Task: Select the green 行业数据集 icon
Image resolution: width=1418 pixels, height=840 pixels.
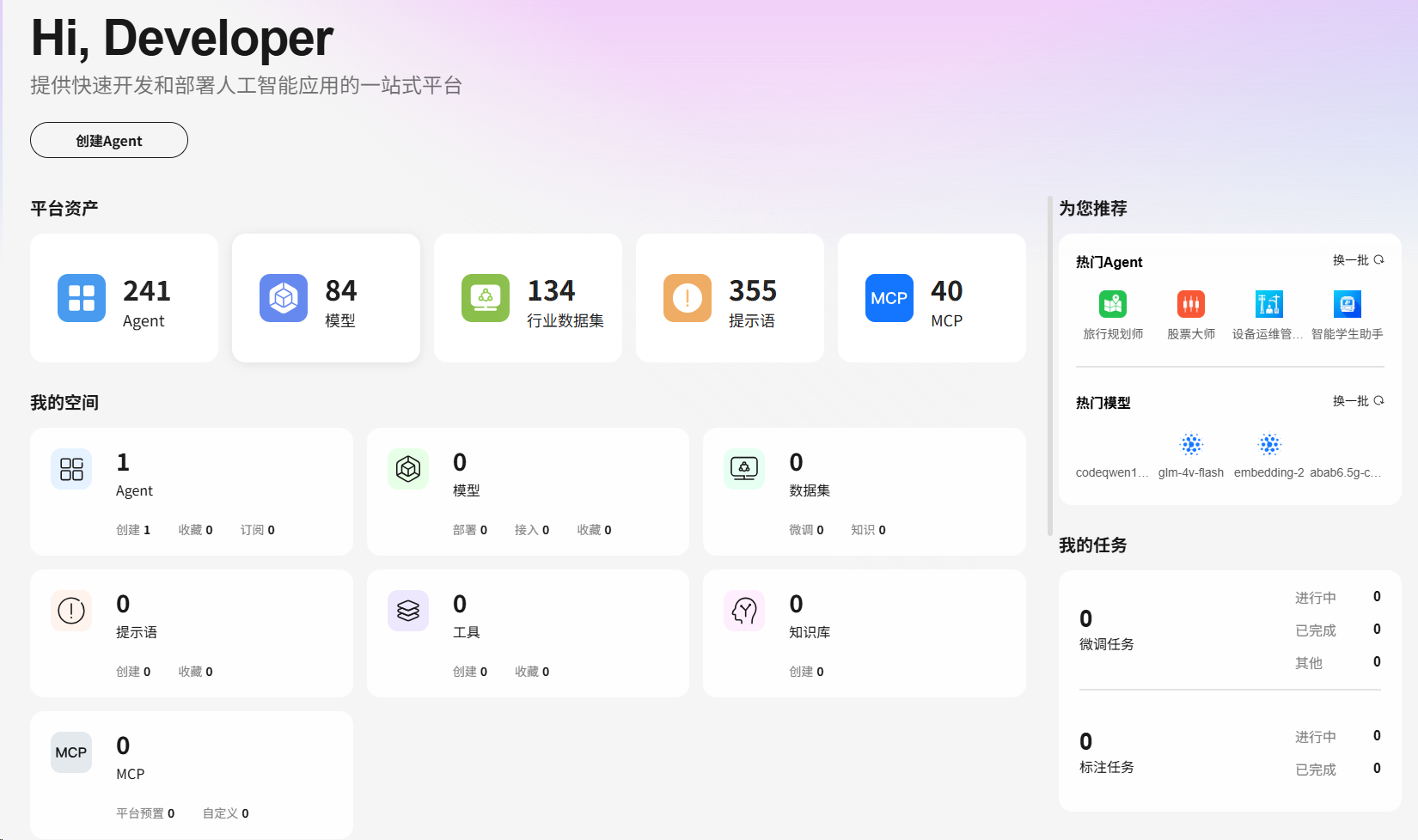Action: point(486,298)
